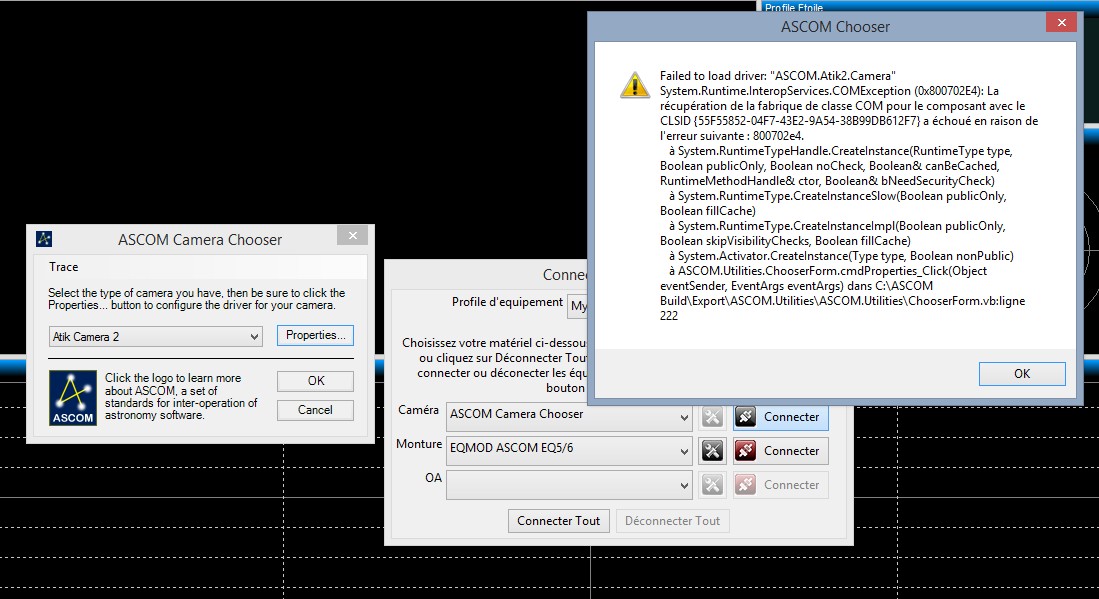Open camera setup tools icon
Screen dimensions: 1099x599
click(712, 418)
